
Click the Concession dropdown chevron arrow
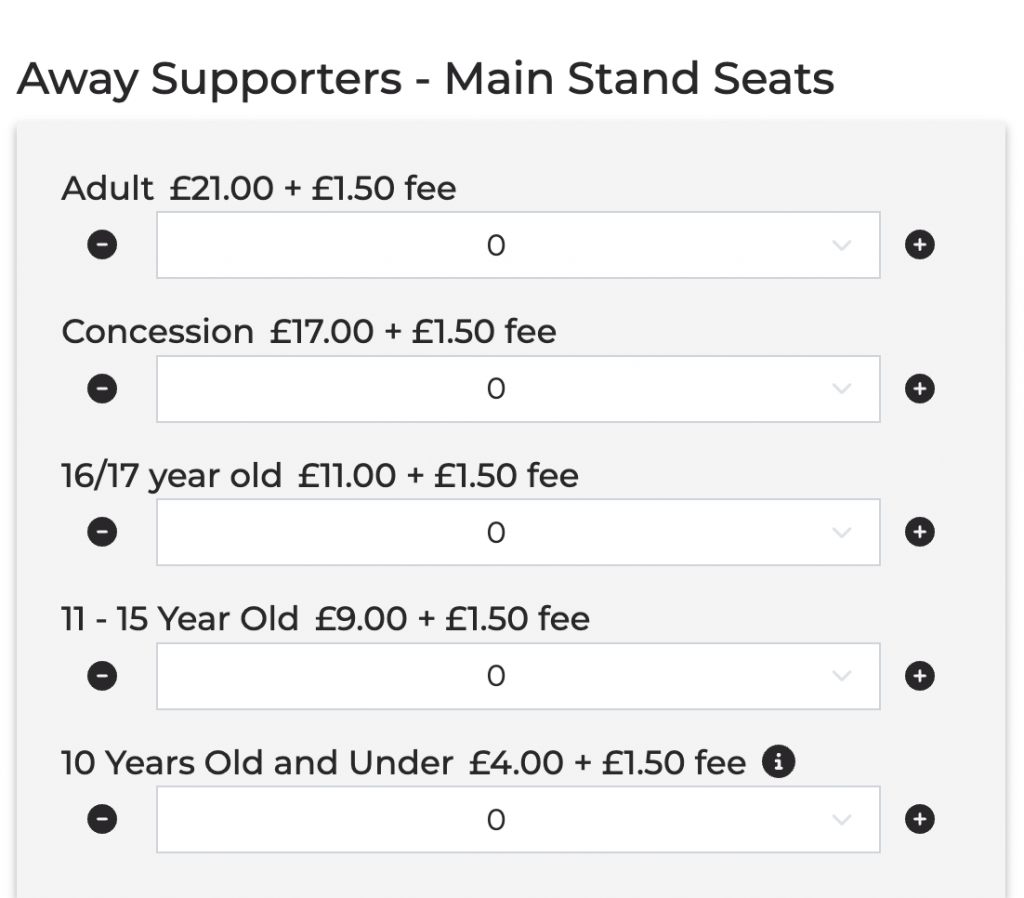(x=842, y=390)
